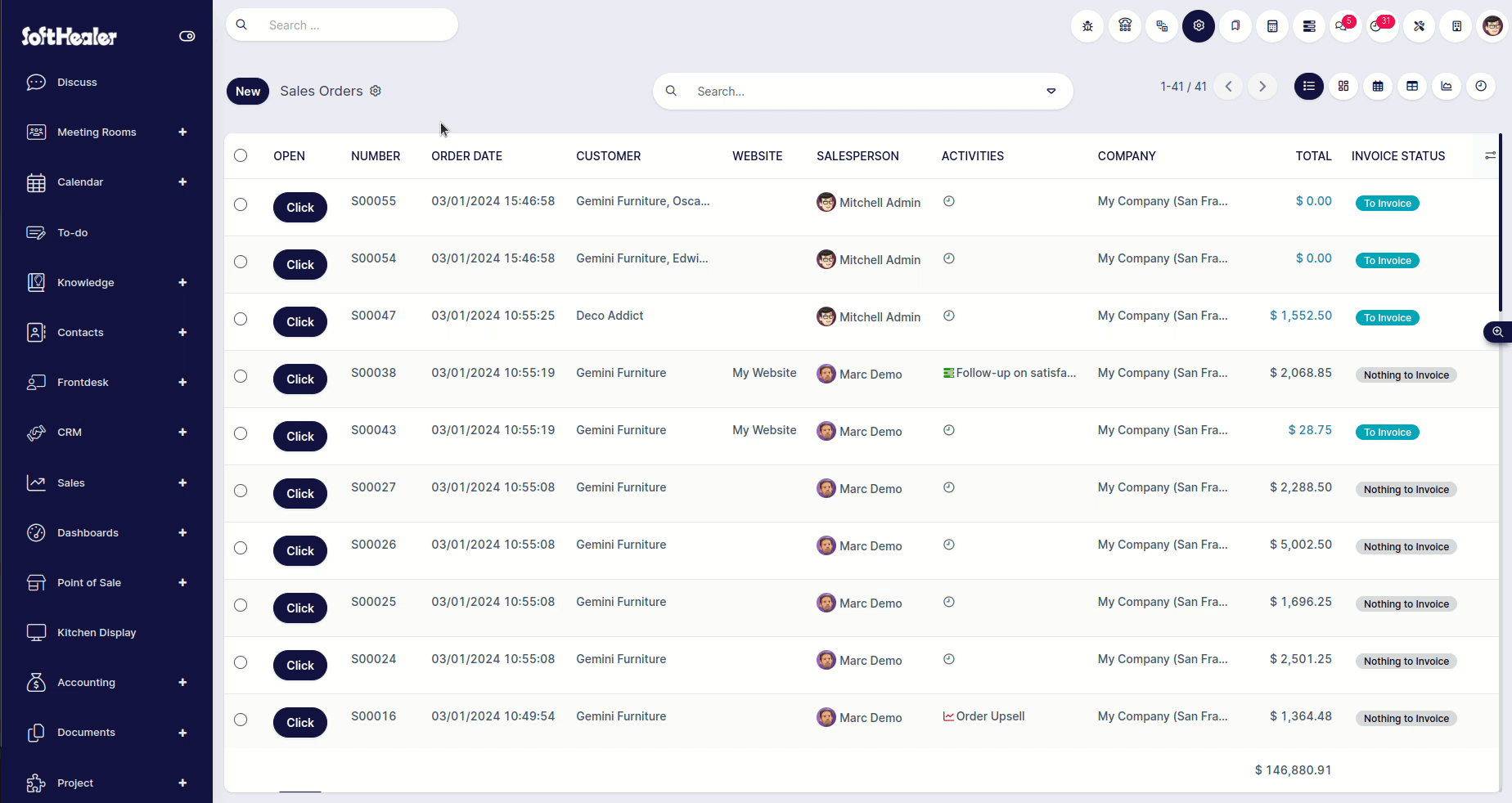Open conversations icon with 5 badge
This screenshot has width=1512, height=803.
tap(1344, 26)
